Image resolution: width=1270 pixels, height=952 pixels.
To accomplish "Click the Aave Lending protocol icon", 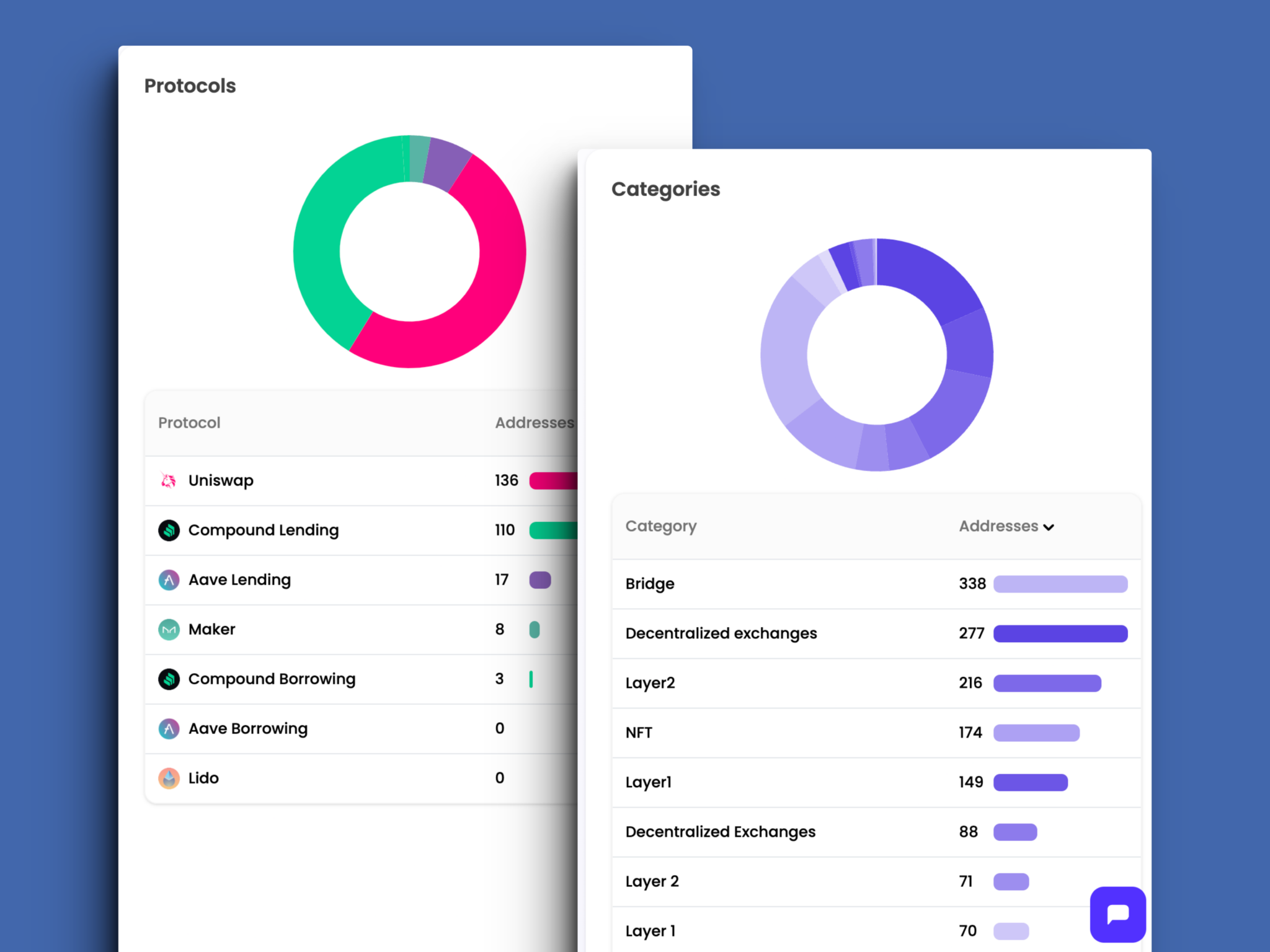I will pos(169,580).
